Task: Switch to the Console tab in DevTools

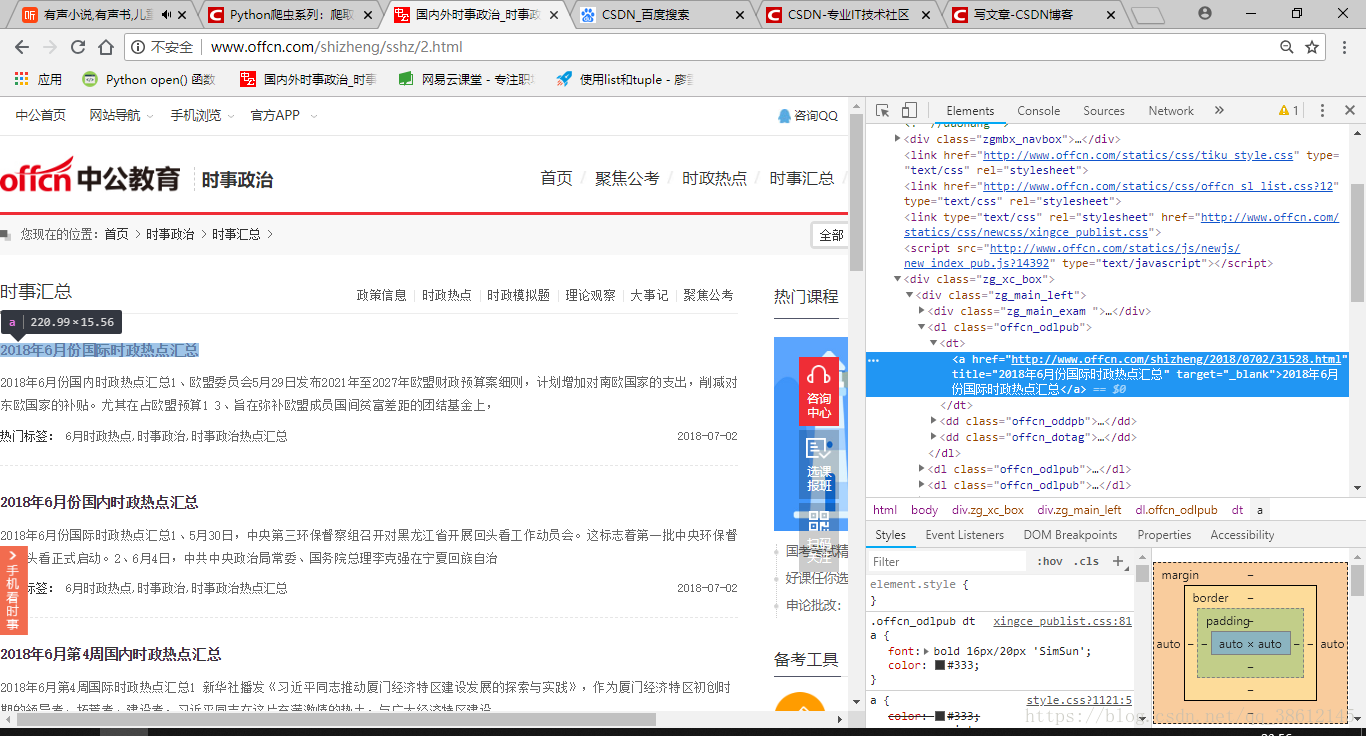Action: pyautogui.click(x=1038, y=110)
